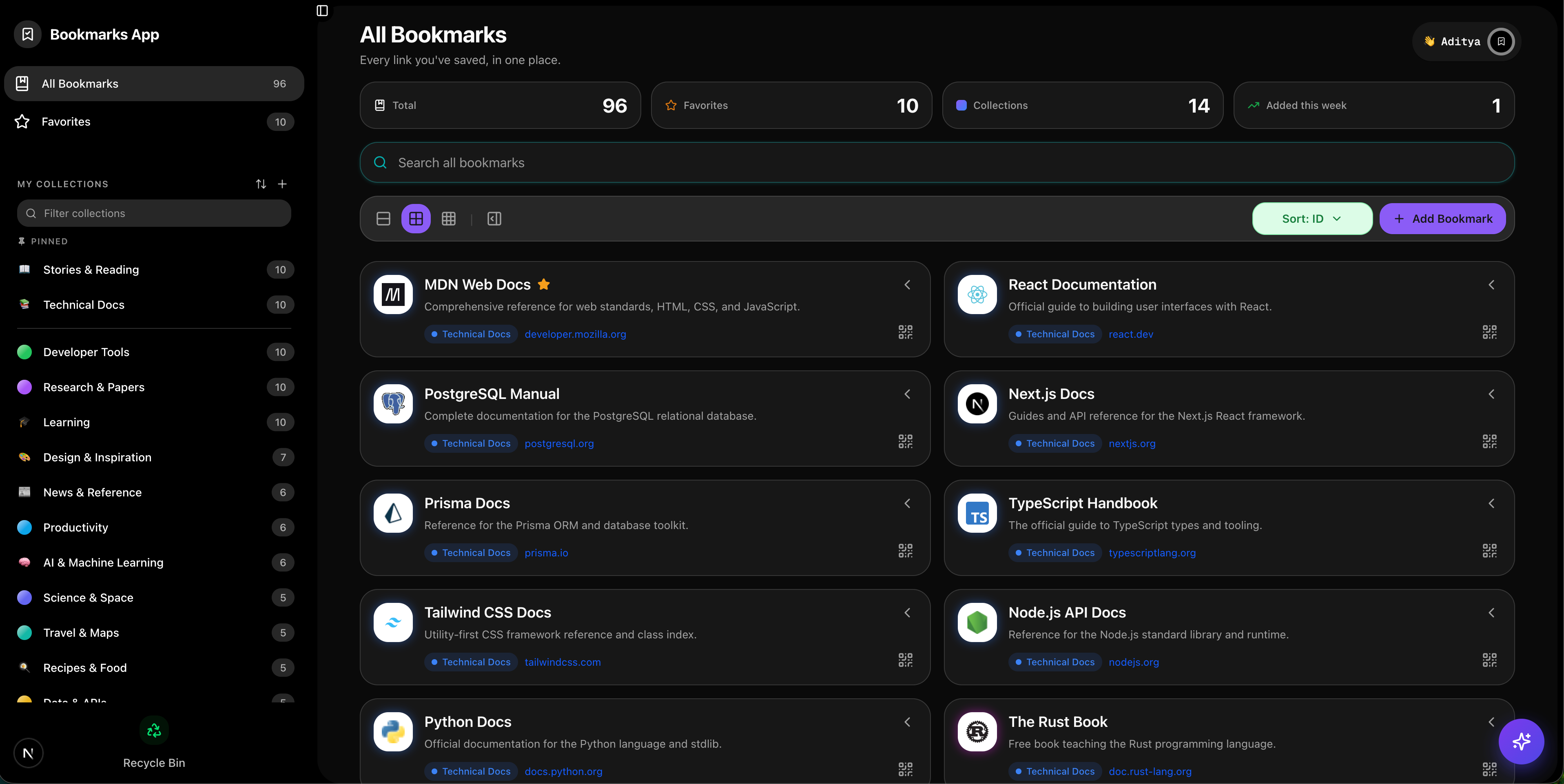Click the PostgreSQL elephant icon
Viewport: 1564px width, 784px height.
393,404
